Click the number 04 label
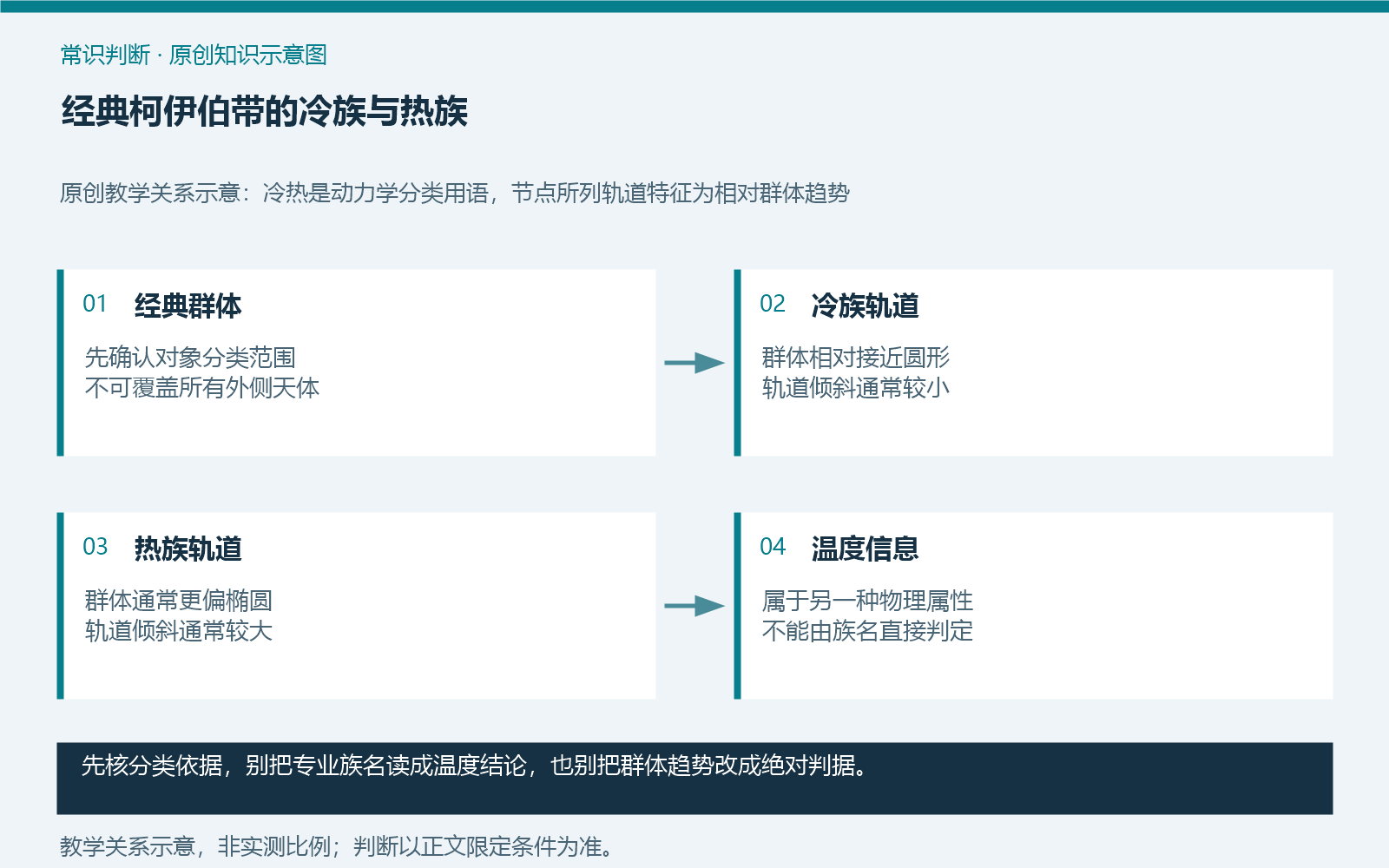 pos(772,547)
